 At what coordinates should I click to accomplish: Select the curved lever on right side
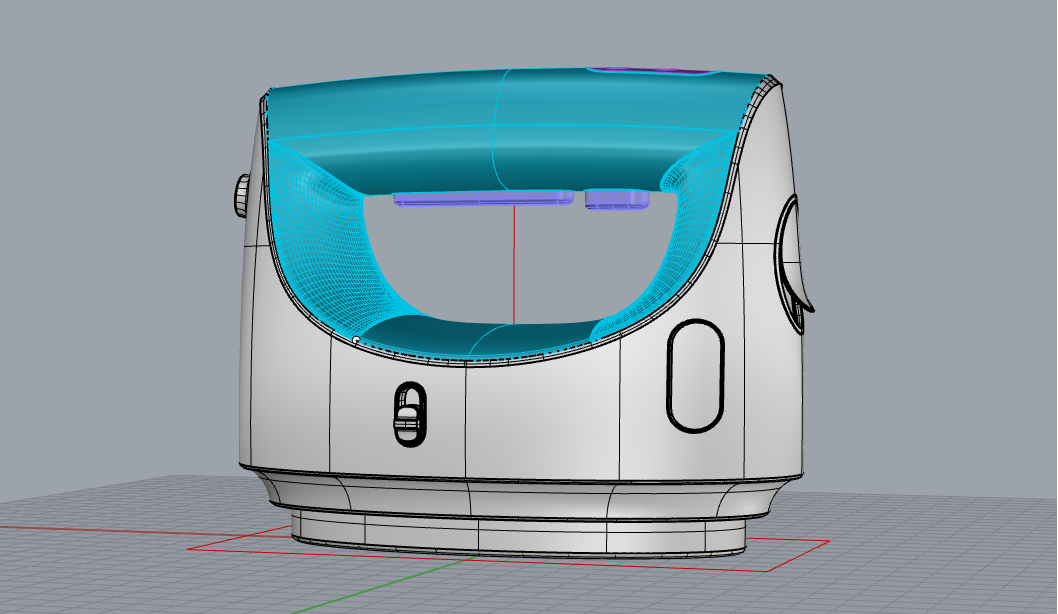click(794, 263)
